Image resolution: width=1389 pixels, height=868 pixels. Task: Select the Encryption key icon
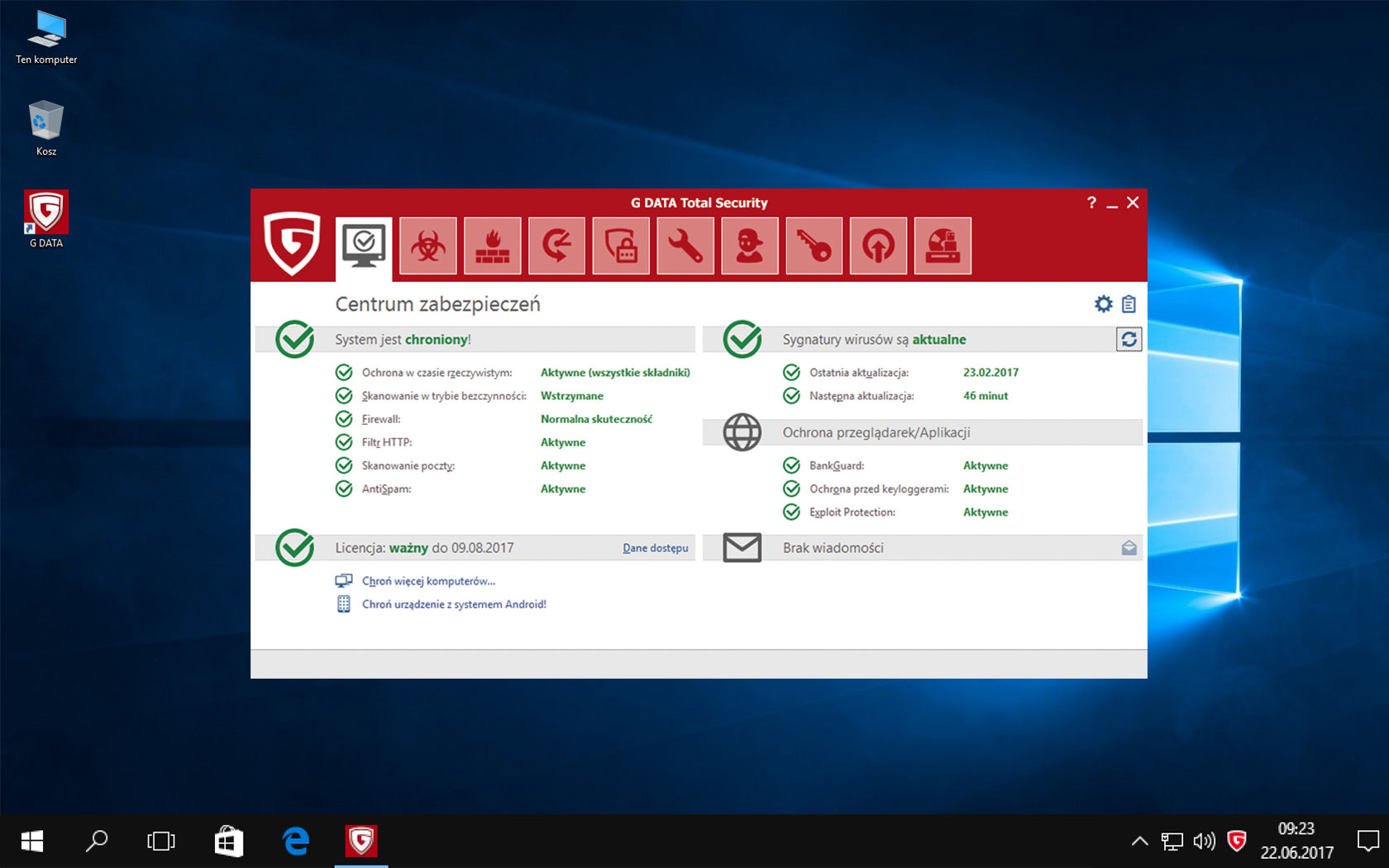pyautogui.click(x=814, y=246)
